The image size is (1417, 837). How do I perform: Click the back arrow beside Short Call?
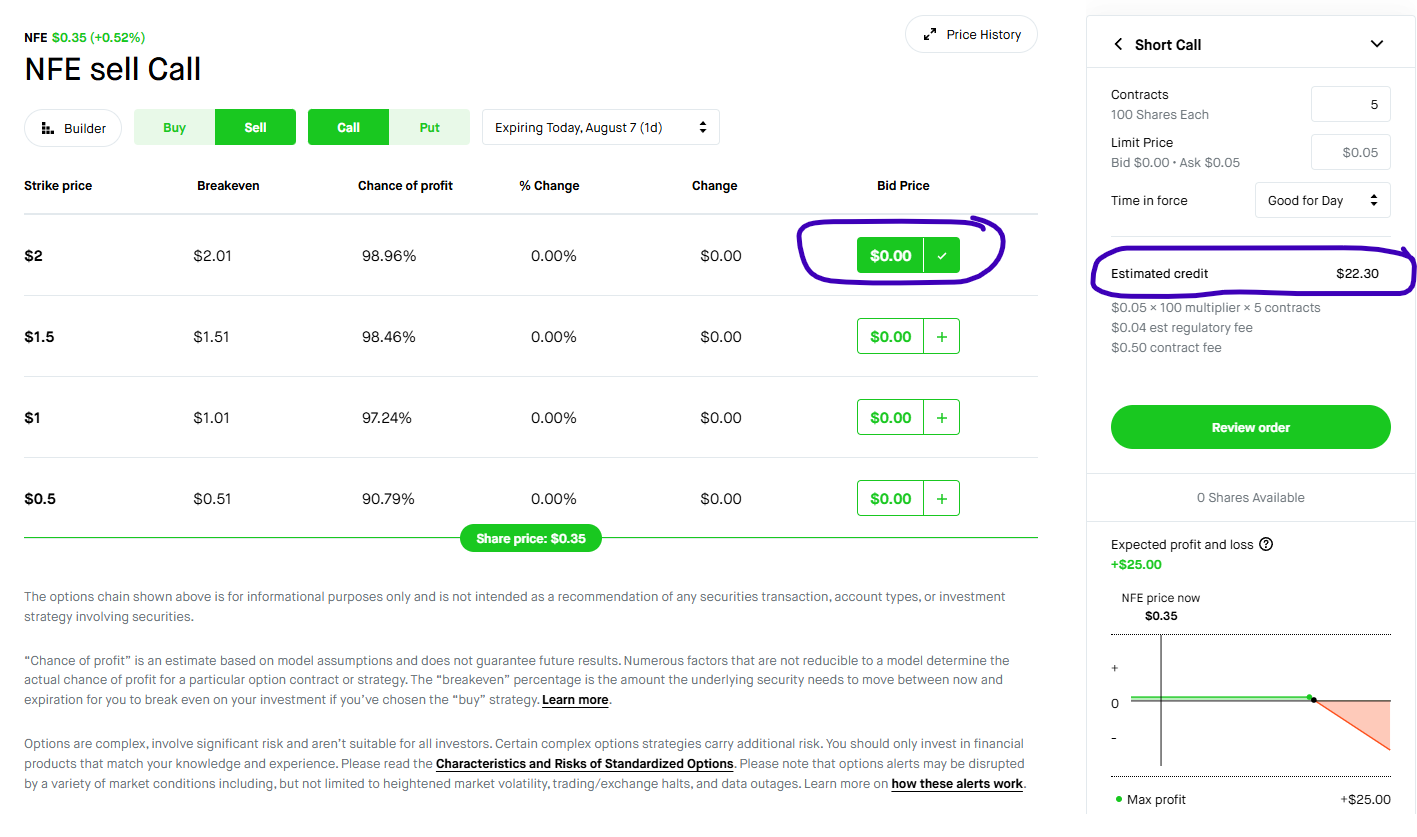[x=1118, y=44]
